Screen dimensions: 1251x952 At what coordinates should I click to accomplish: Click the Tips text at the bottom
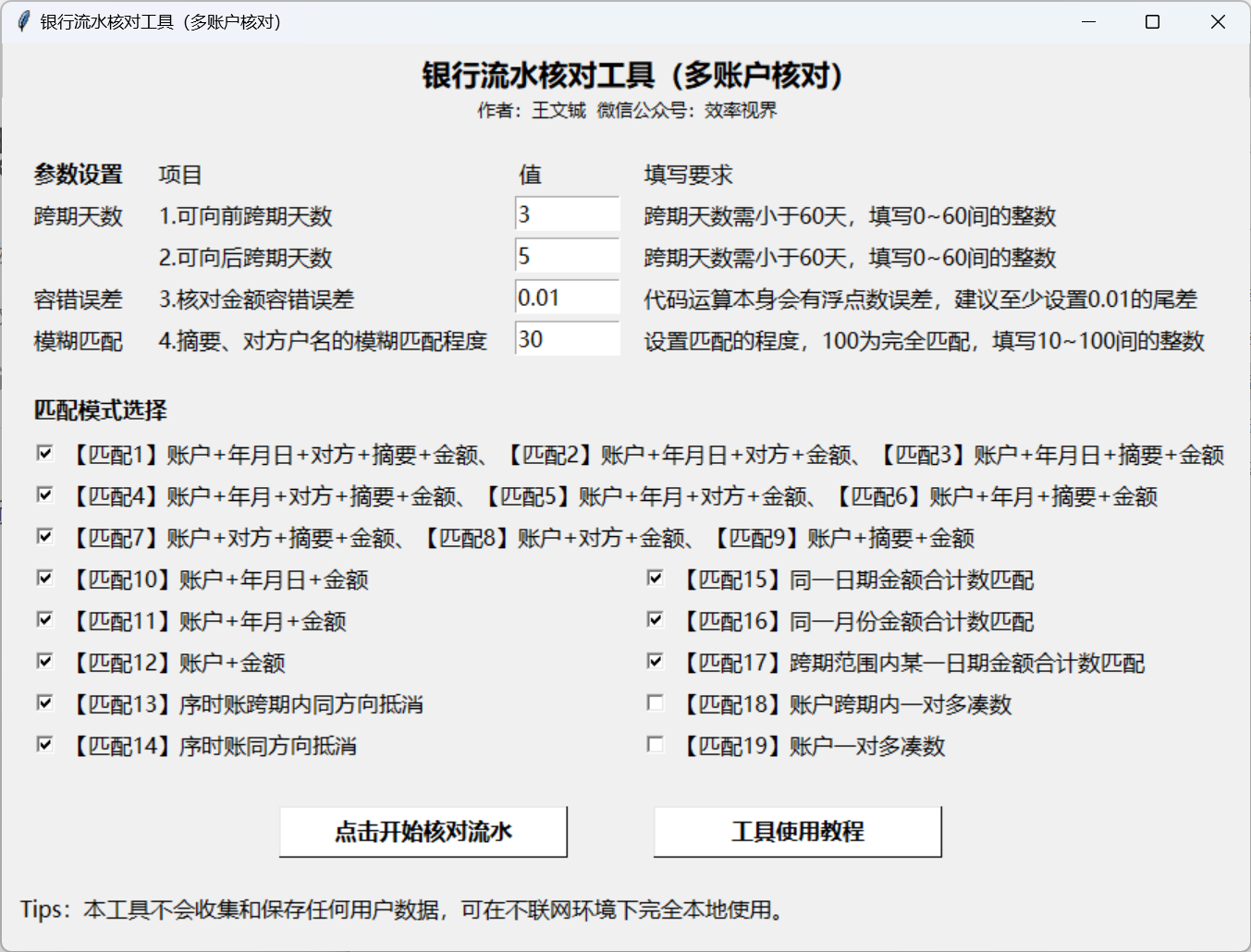coord(404,910)
